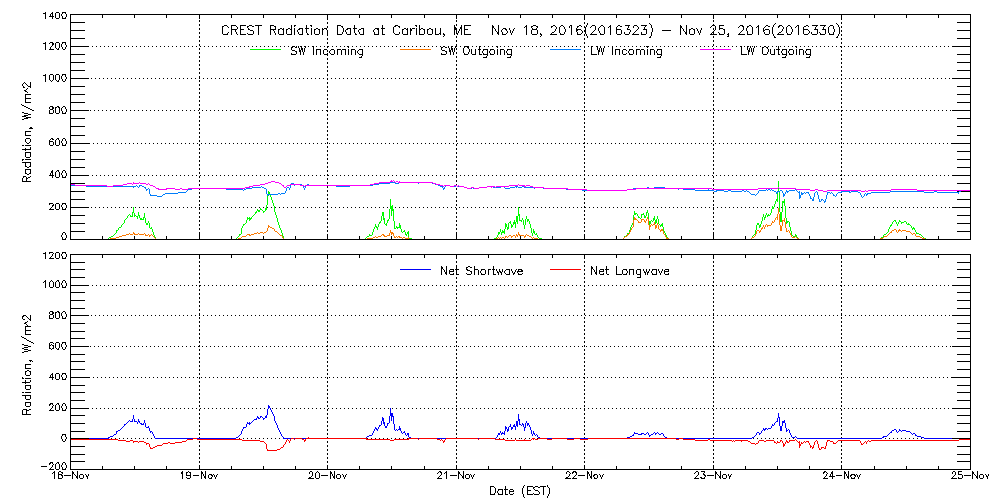Viewport: 1000px width, 500px height.
Task: Select the SW Outgoing legend label
Action: tap(476, 52)
